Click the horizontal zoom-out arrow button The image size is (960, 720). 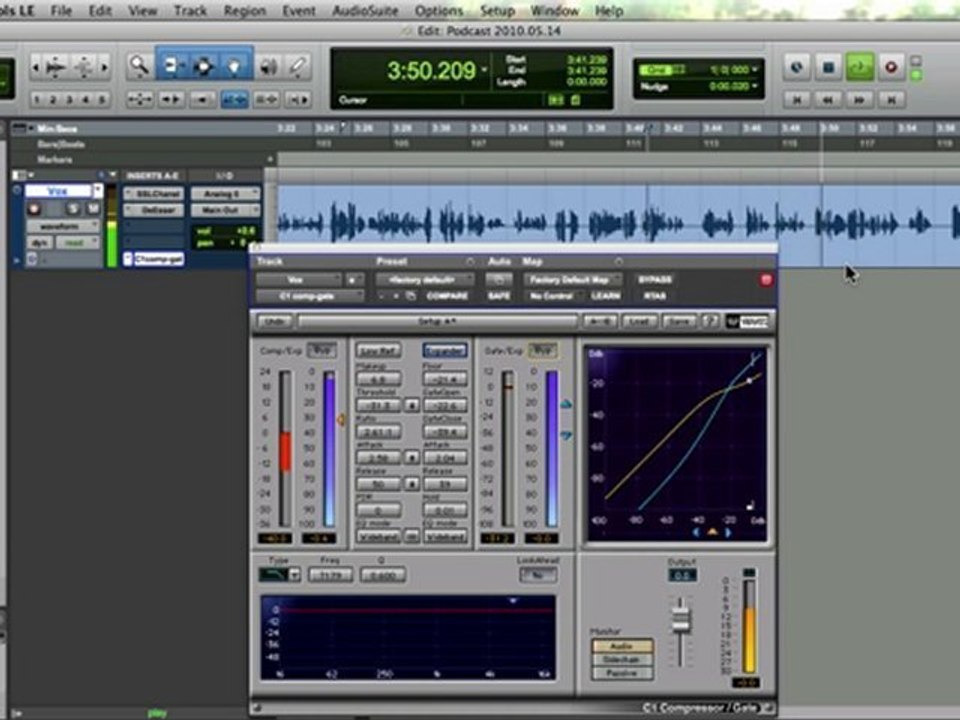point(36,67)
